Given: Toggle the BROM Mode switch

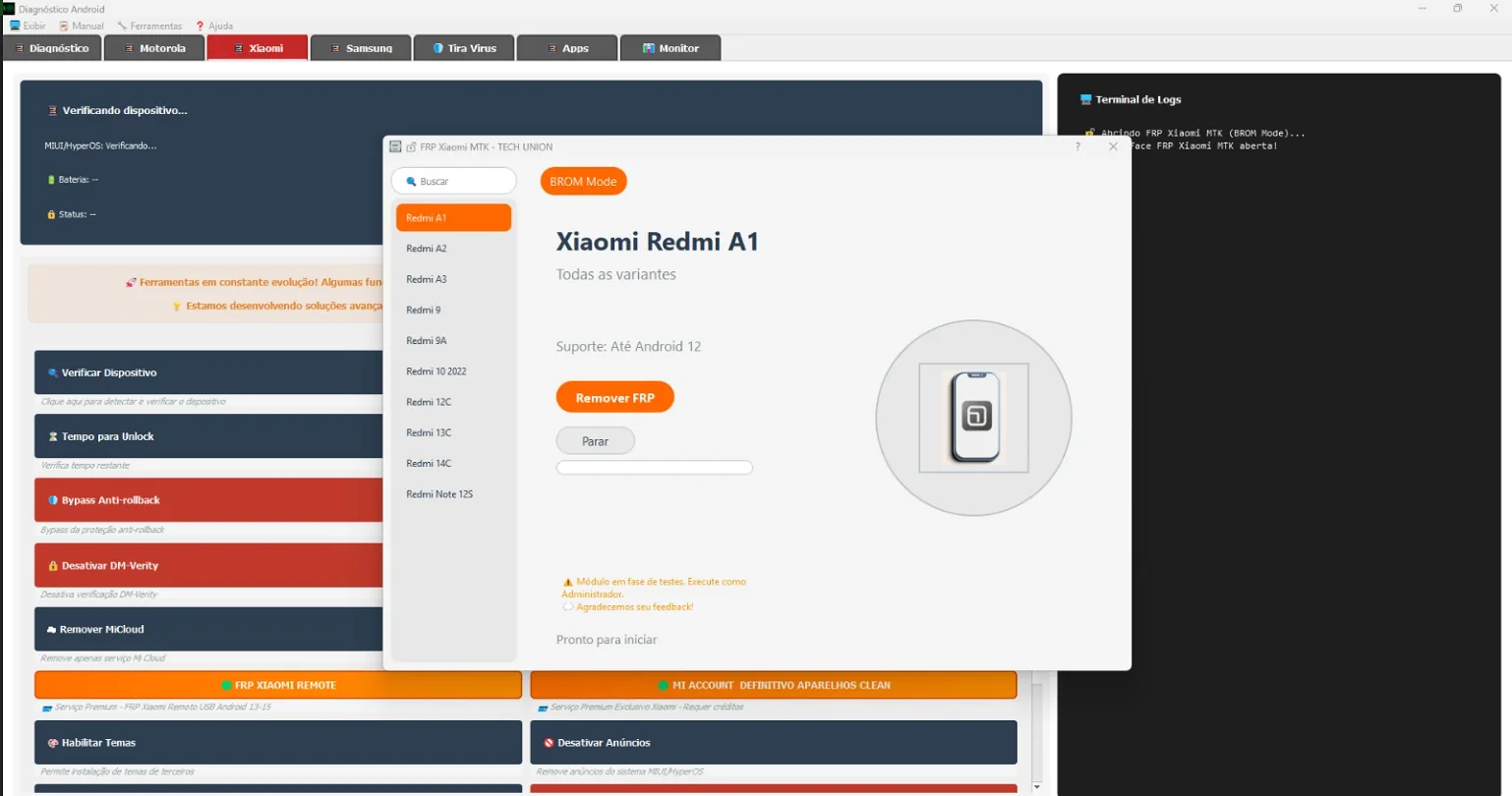Looking at the screenshot, I should [583, 181].
